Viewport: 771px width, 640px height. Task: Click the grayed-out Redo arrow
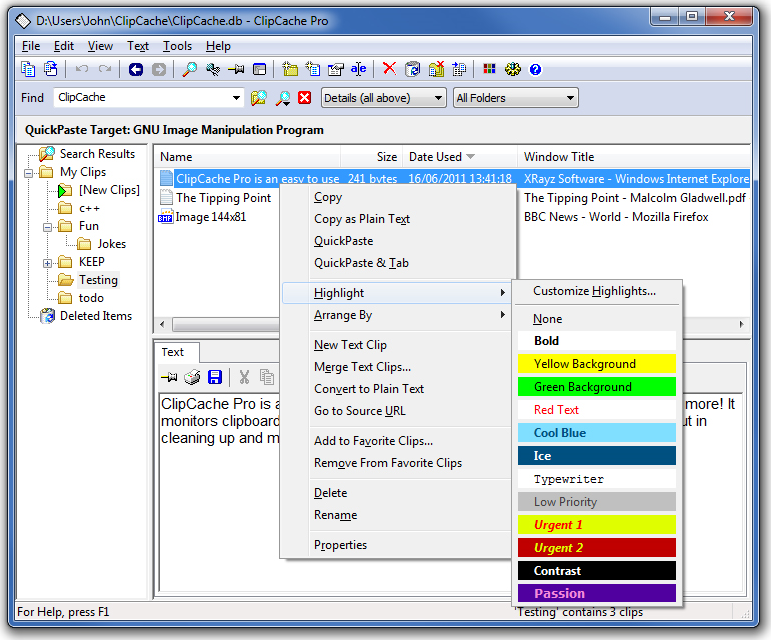point(104,69)
